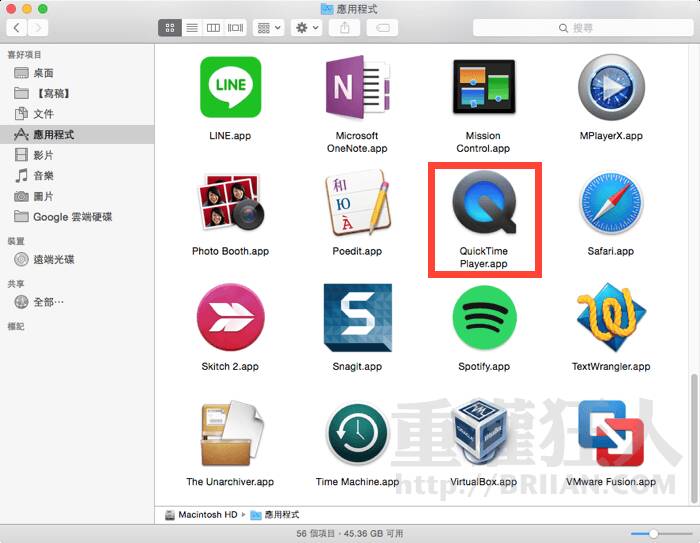Select the QuickTime Player.app icon
The height and width of the screenshot is (543, 700).
click(x=484, y=202)
